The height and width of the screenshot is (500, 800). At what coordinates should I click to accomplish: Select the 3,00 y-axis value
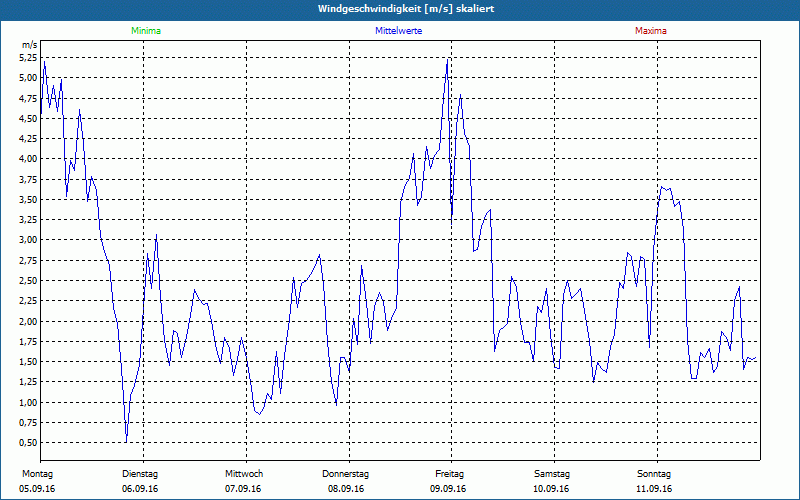(29, 240)
